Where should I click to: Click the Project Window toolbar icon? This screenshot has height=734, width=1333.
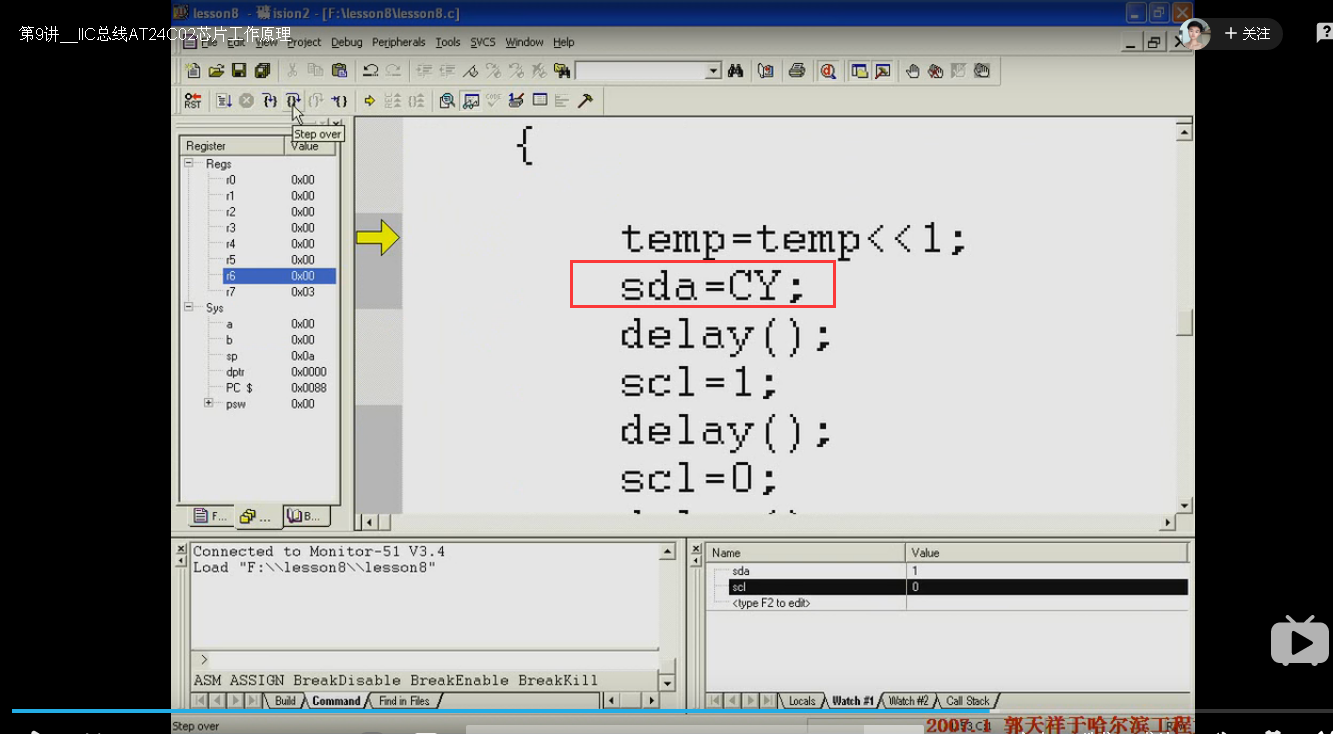point(859,71)
